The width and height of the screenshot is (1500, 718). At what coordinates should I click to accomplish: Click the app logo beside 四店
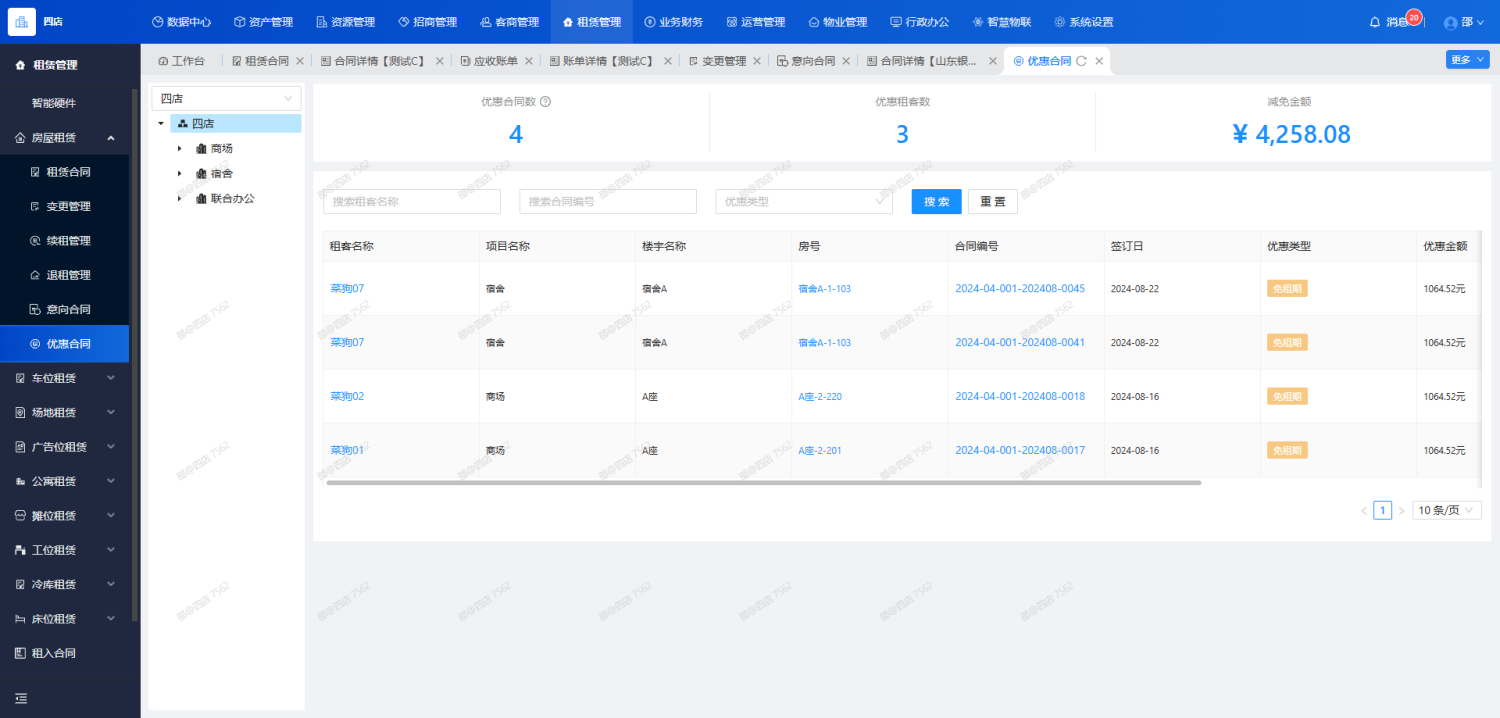tap(21, 21)
